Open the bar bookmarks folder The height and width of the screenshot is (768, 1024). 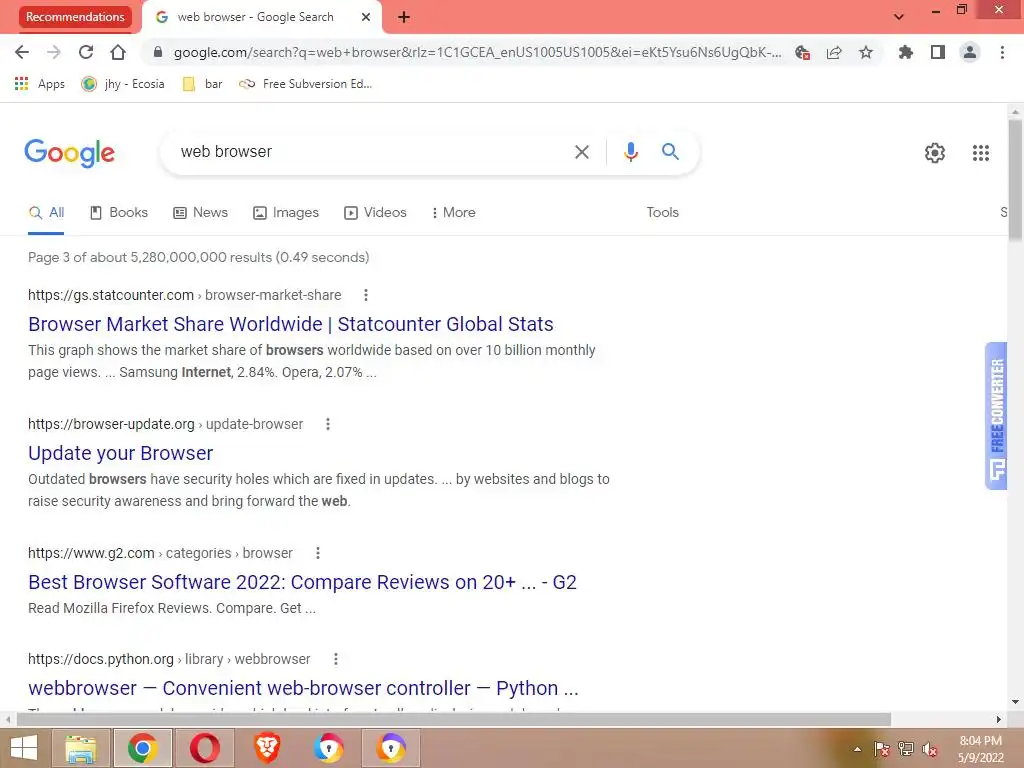click(202, 84)
